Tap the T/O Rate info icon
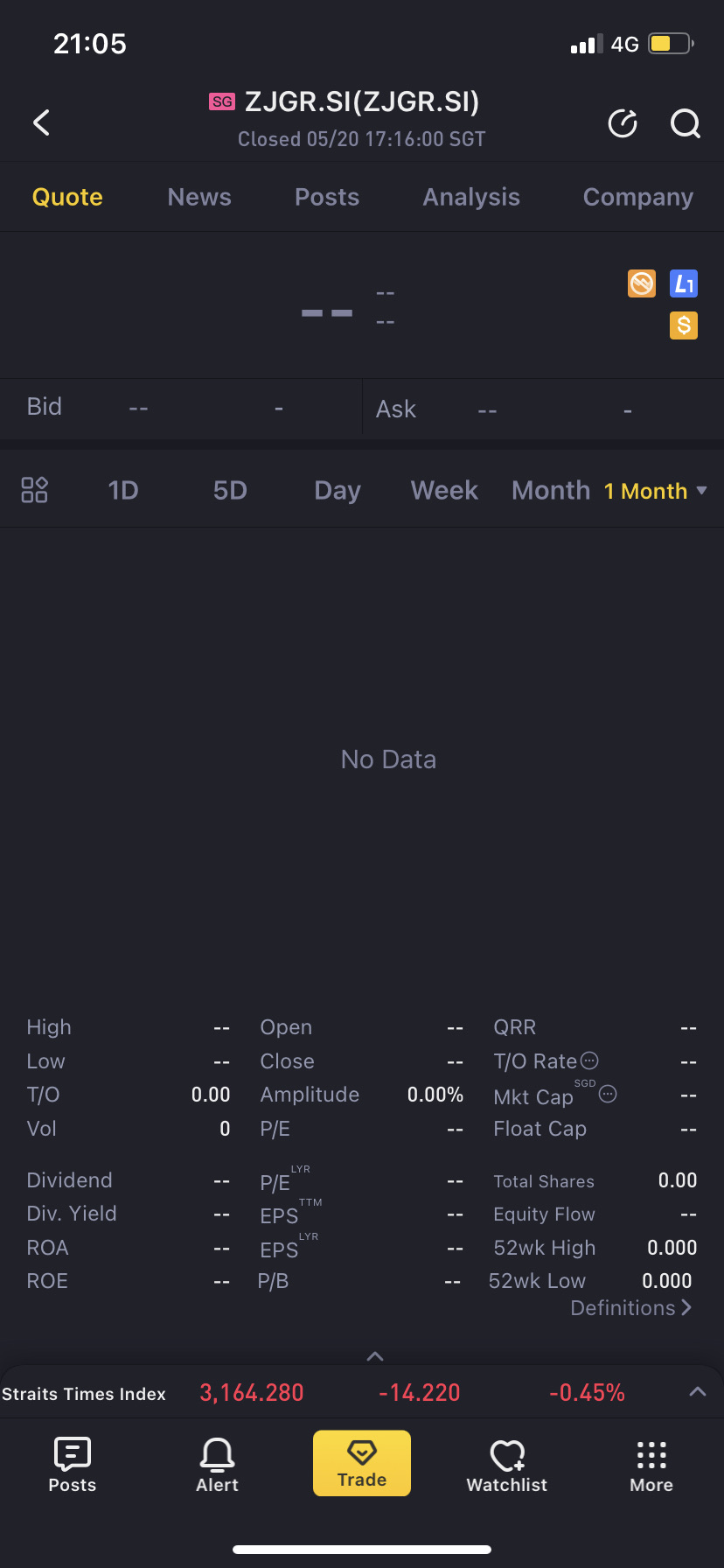Viewport: 724px width, 1568px height. pyautogui.click(x=590, y=1060)
